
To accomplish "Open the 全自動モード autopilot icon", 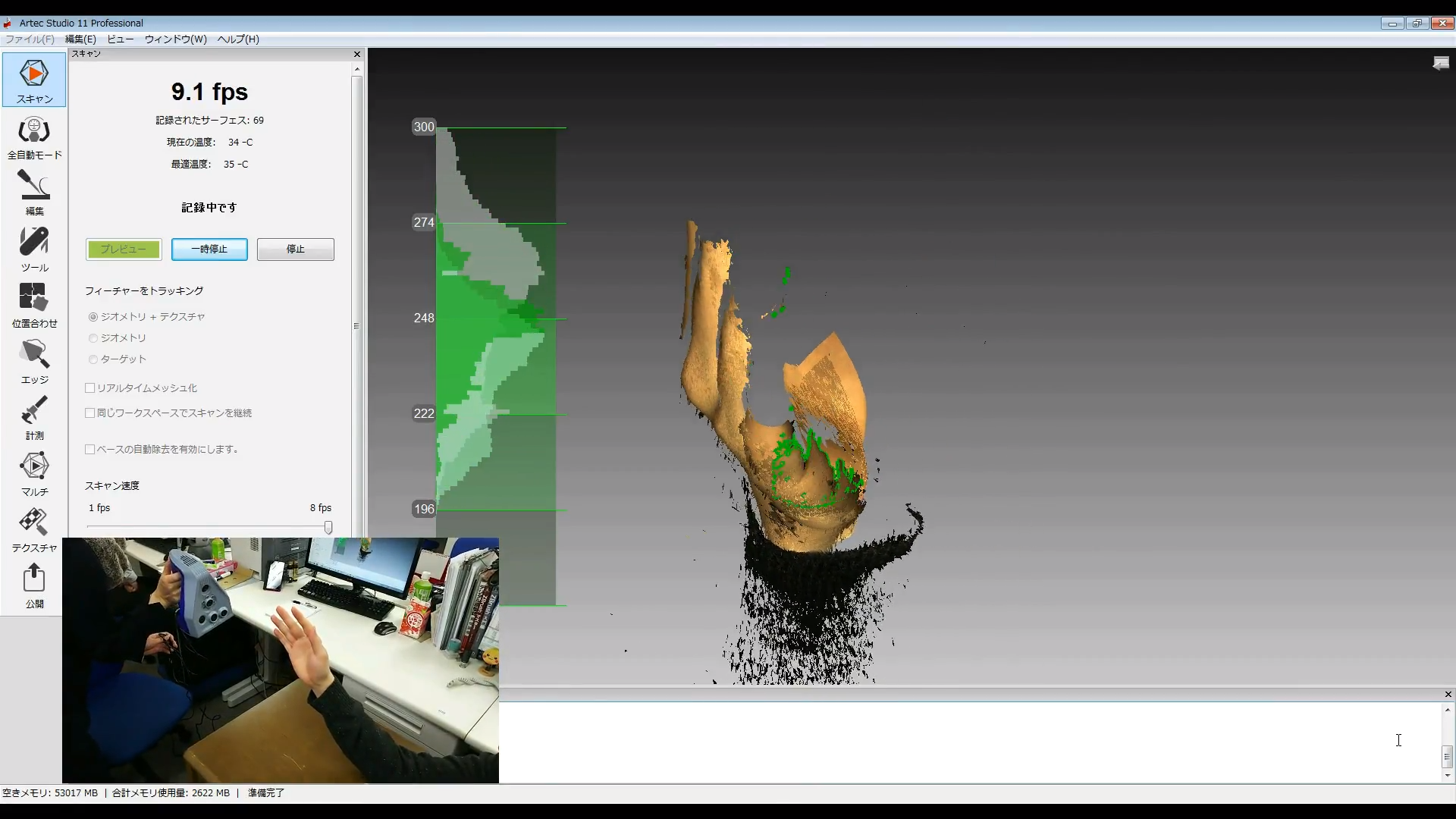I will click(34, 137).
